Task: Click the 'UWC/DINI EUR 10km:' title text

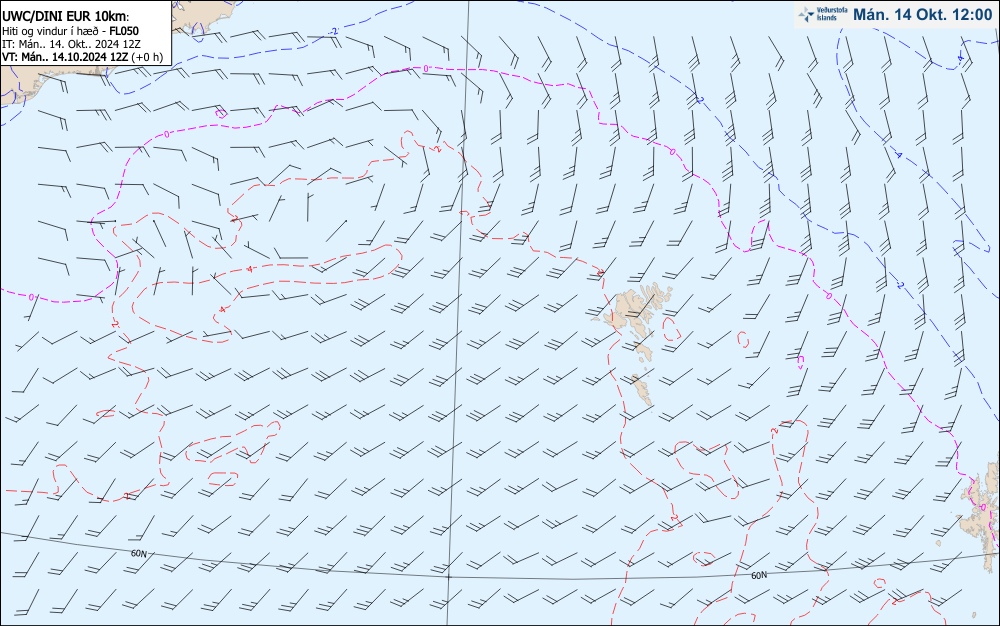Action: [66, 17]
